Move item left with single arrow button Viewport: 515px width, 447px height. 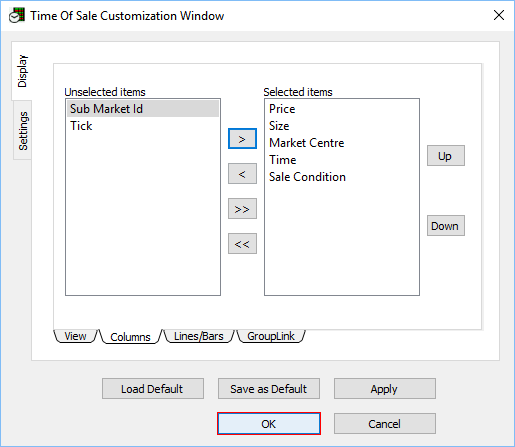[x=242, y=173]
